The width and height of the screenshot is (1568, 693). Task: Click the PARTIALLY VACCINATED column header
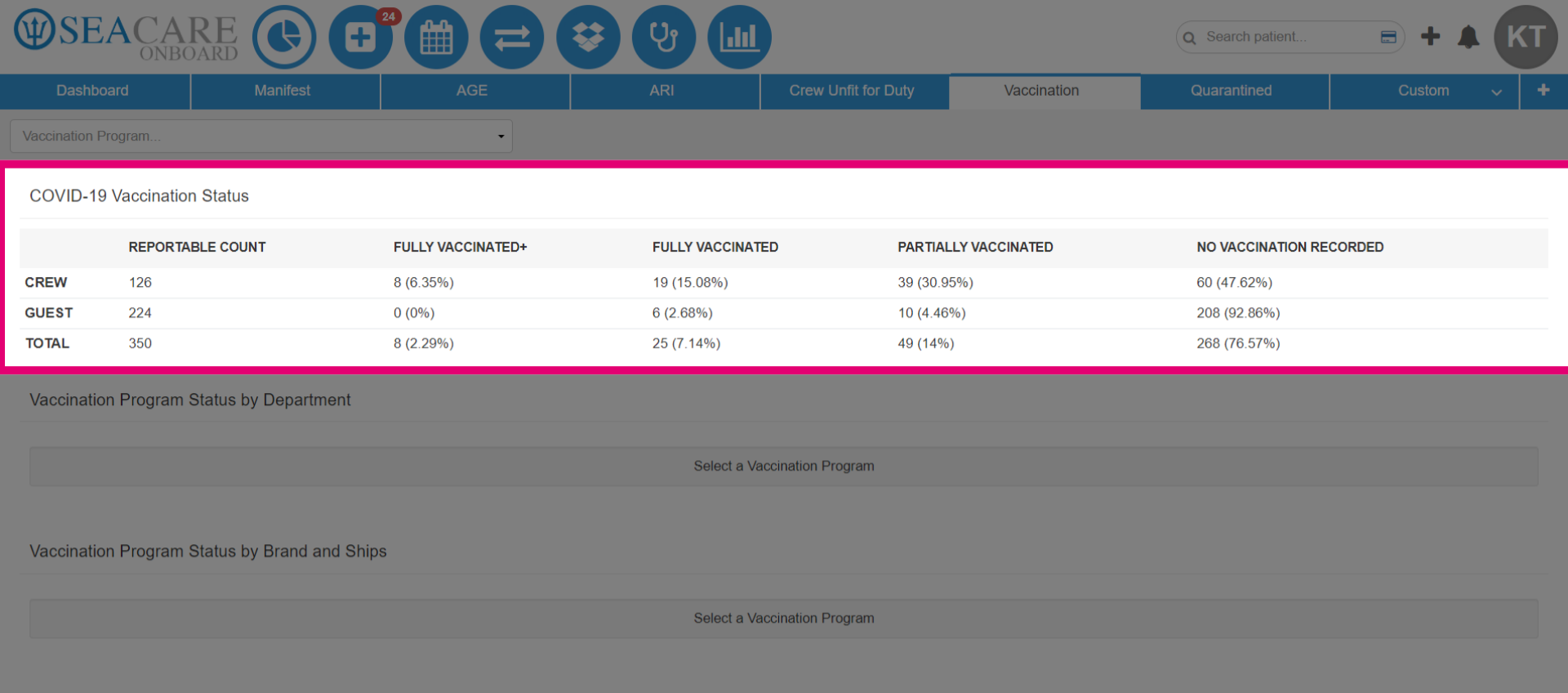(975, 247)
